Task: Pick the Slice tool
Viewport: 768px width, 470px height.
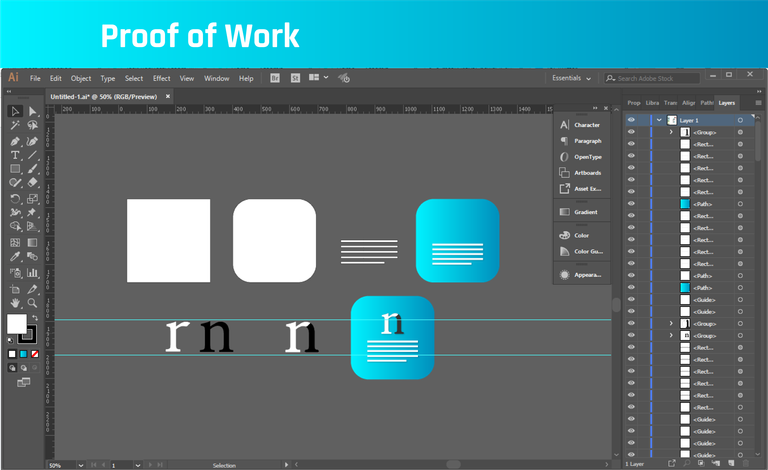Action: point(32,289)
